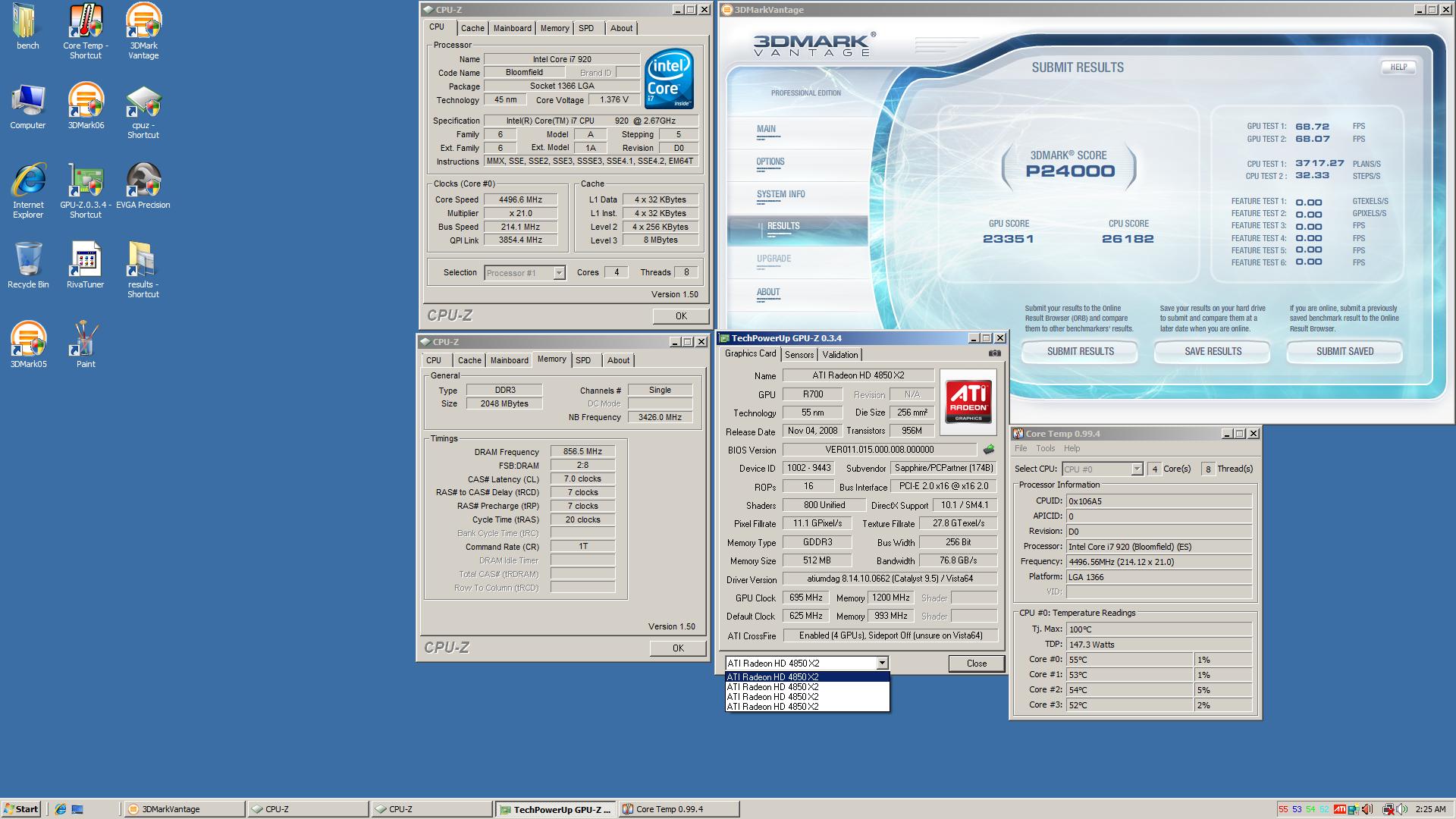
Task: Click Show Desktop quick launch icon
Action: click(x=77, y=809)
